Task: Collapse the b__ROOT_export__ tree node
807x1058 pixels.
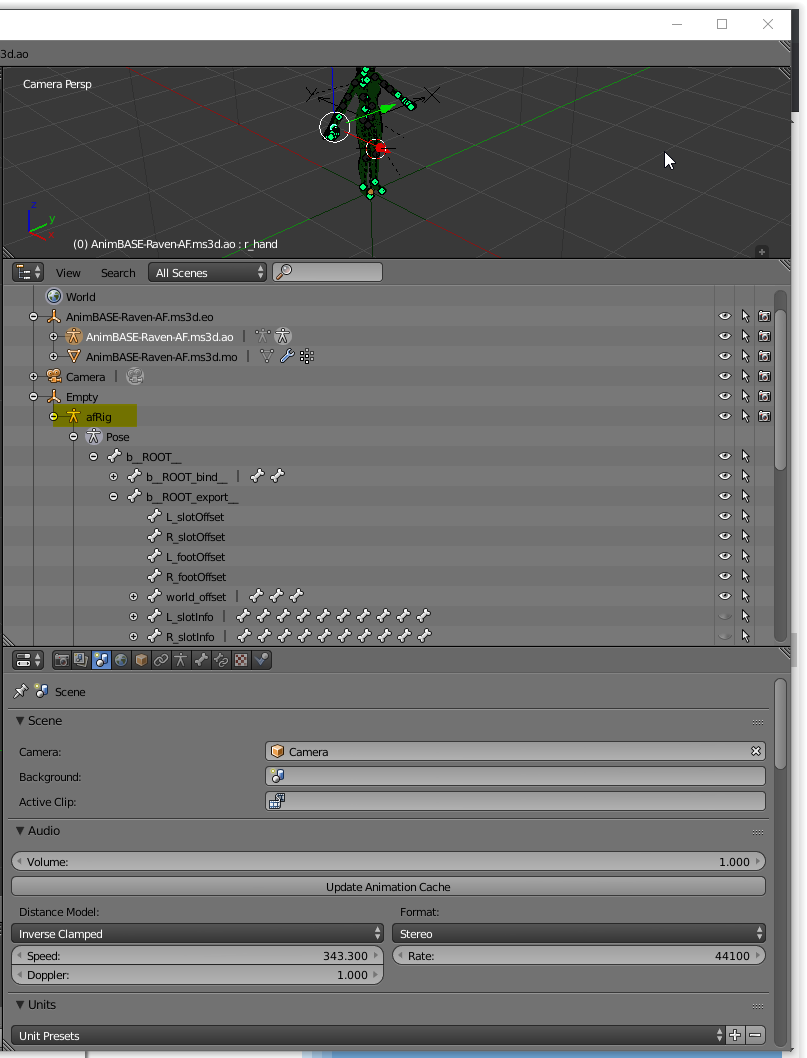Action: pyautogui.click(x=114, y=496)
